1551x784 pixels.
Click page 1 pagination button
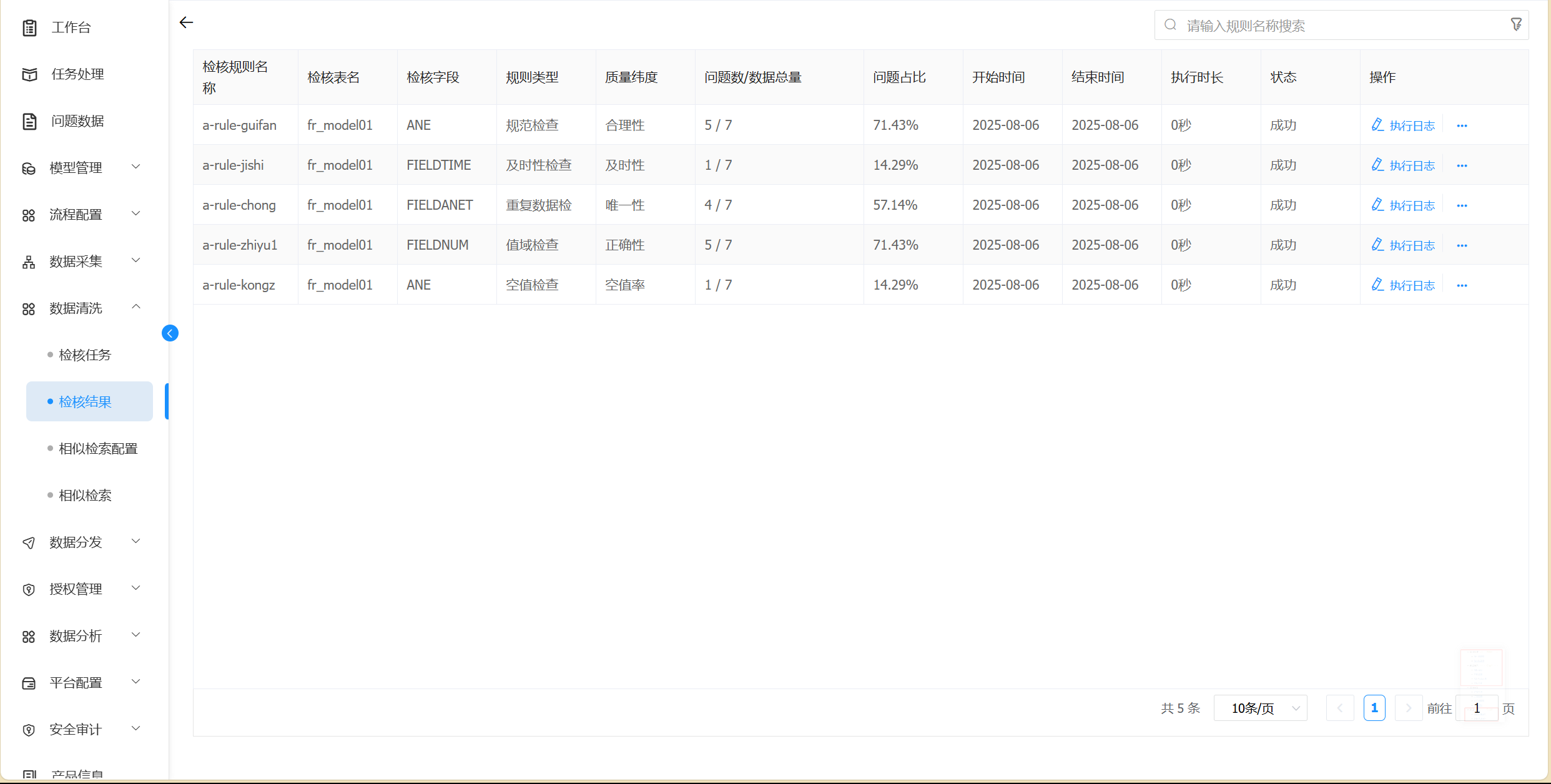coord(1374,708)
